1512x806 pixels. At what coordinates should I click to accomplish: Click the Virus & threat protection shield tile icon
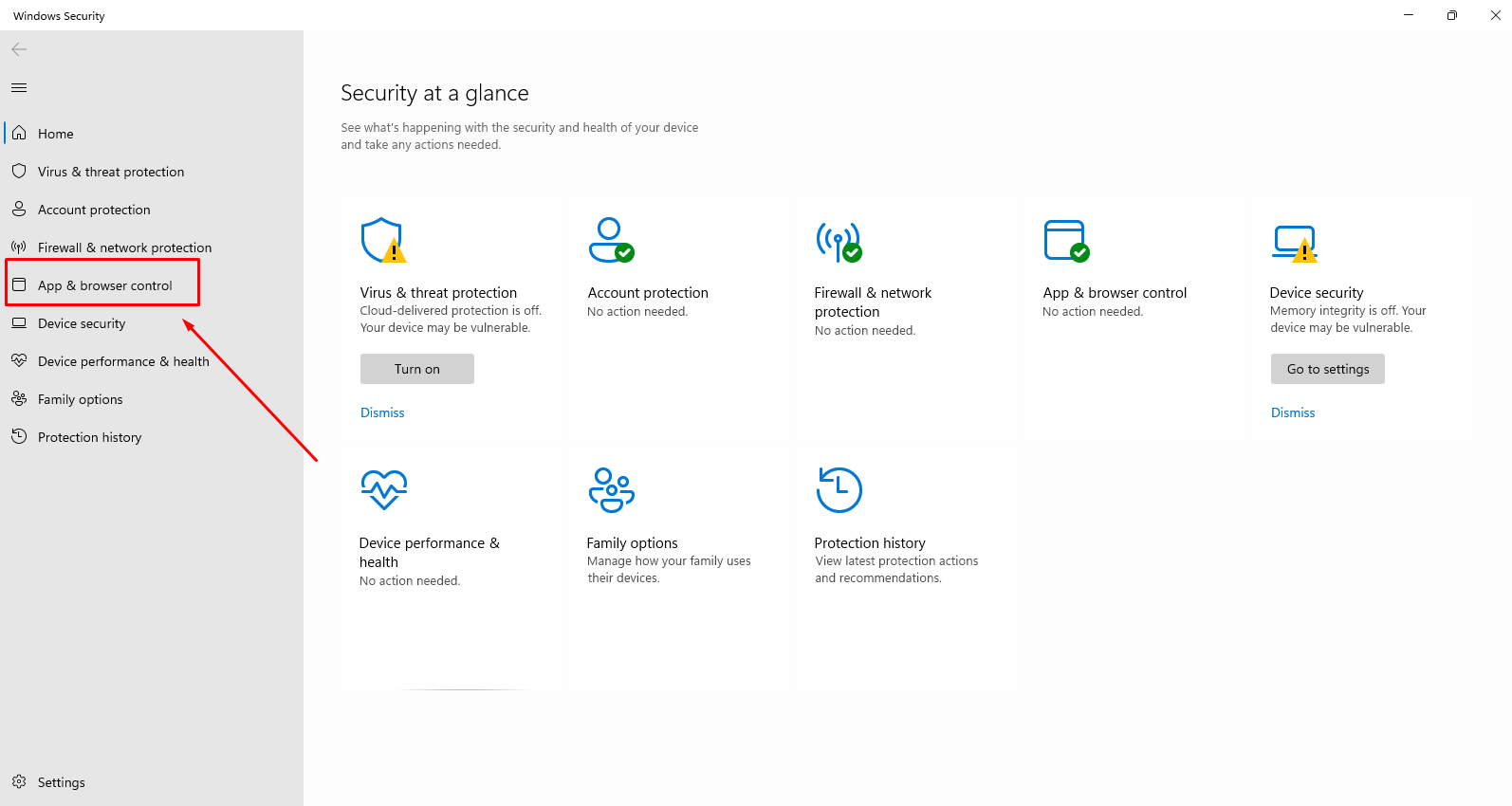point(382,240)
